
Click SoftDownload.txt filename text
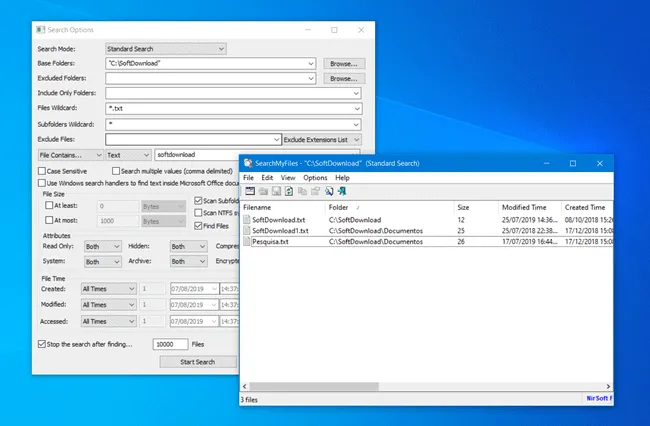coord(279,220)
